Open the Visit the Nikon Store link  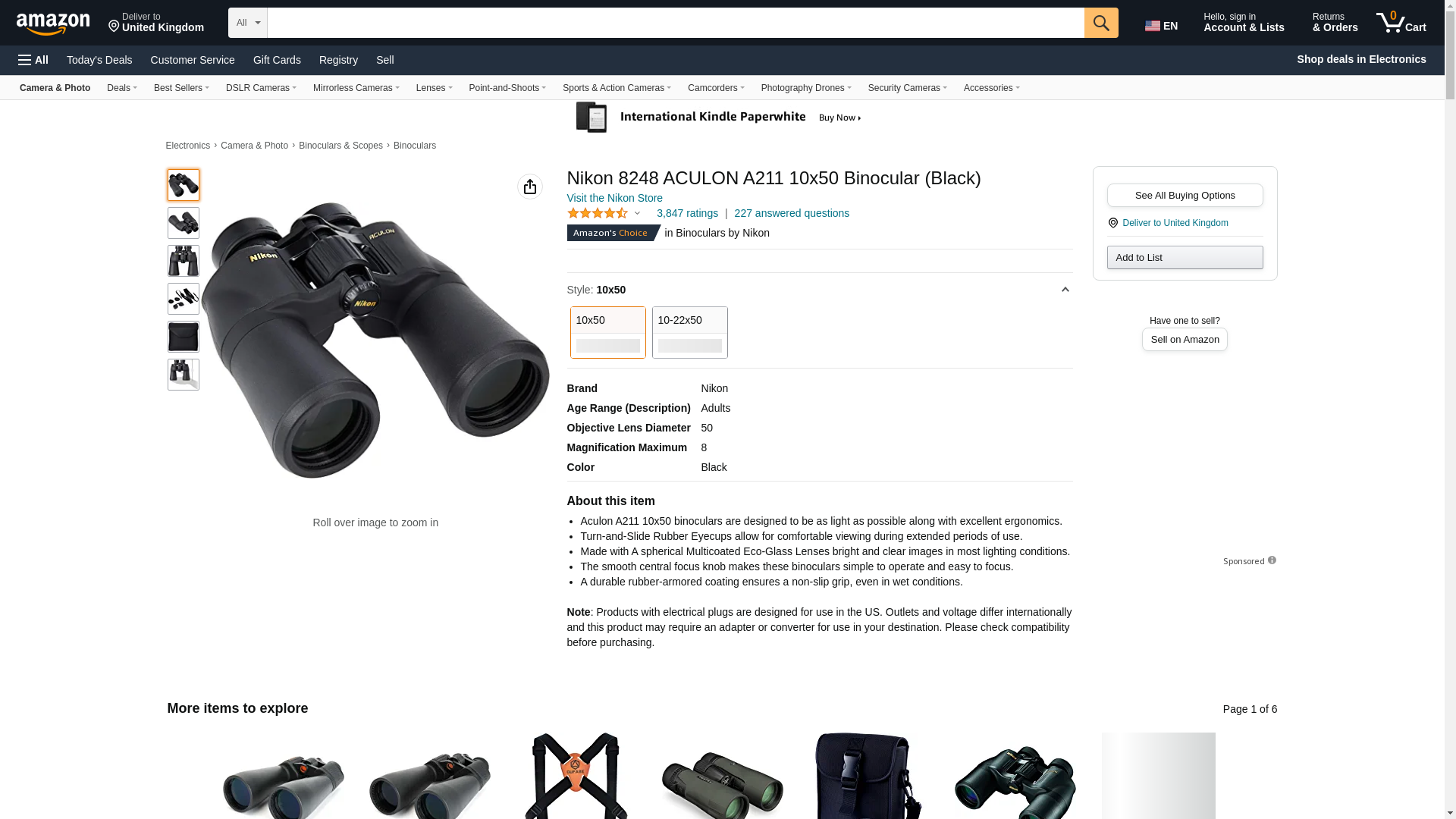pyautogui.click(x=615, y=198)
